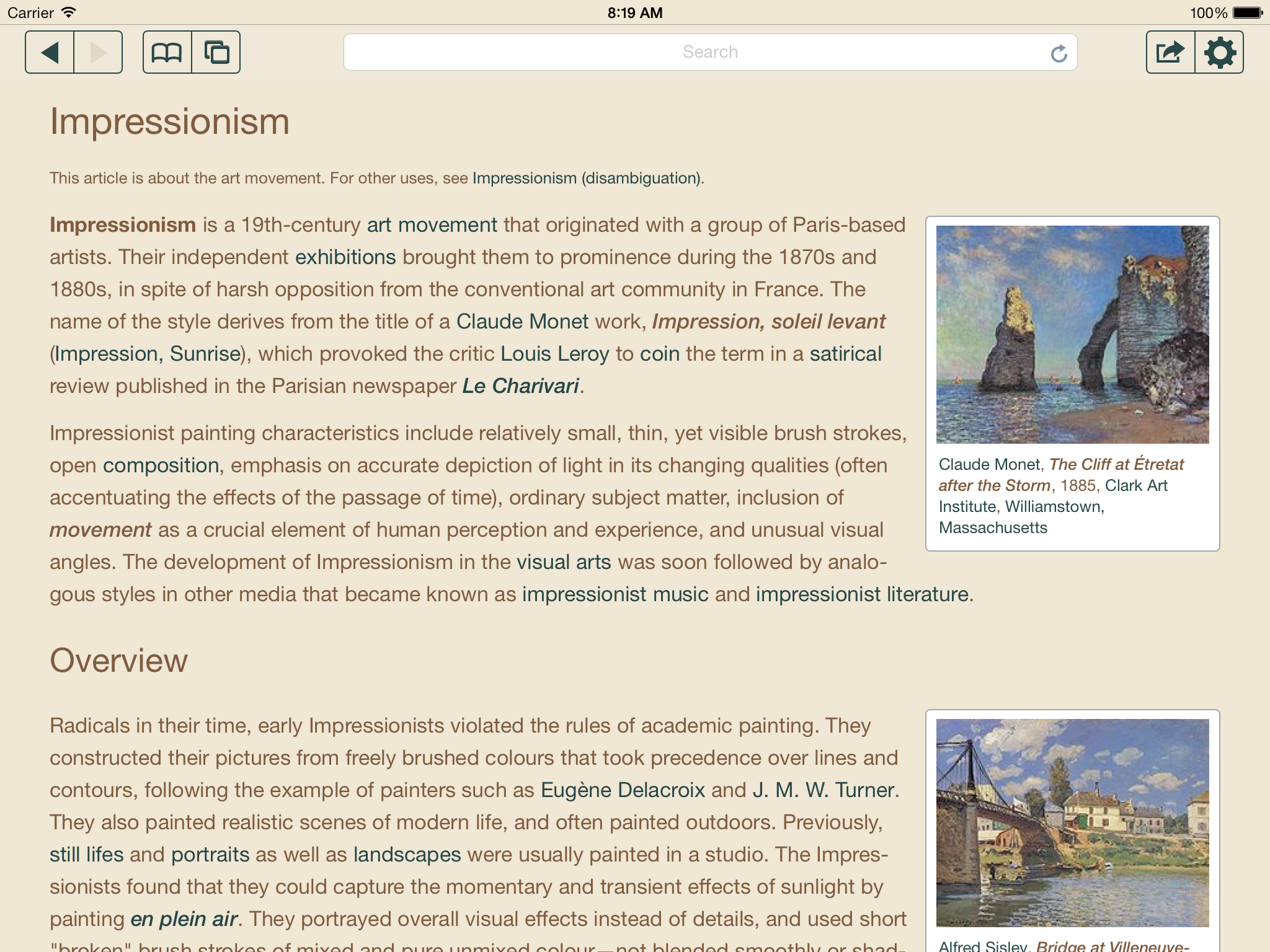Open the art movement link

(432, 225)
